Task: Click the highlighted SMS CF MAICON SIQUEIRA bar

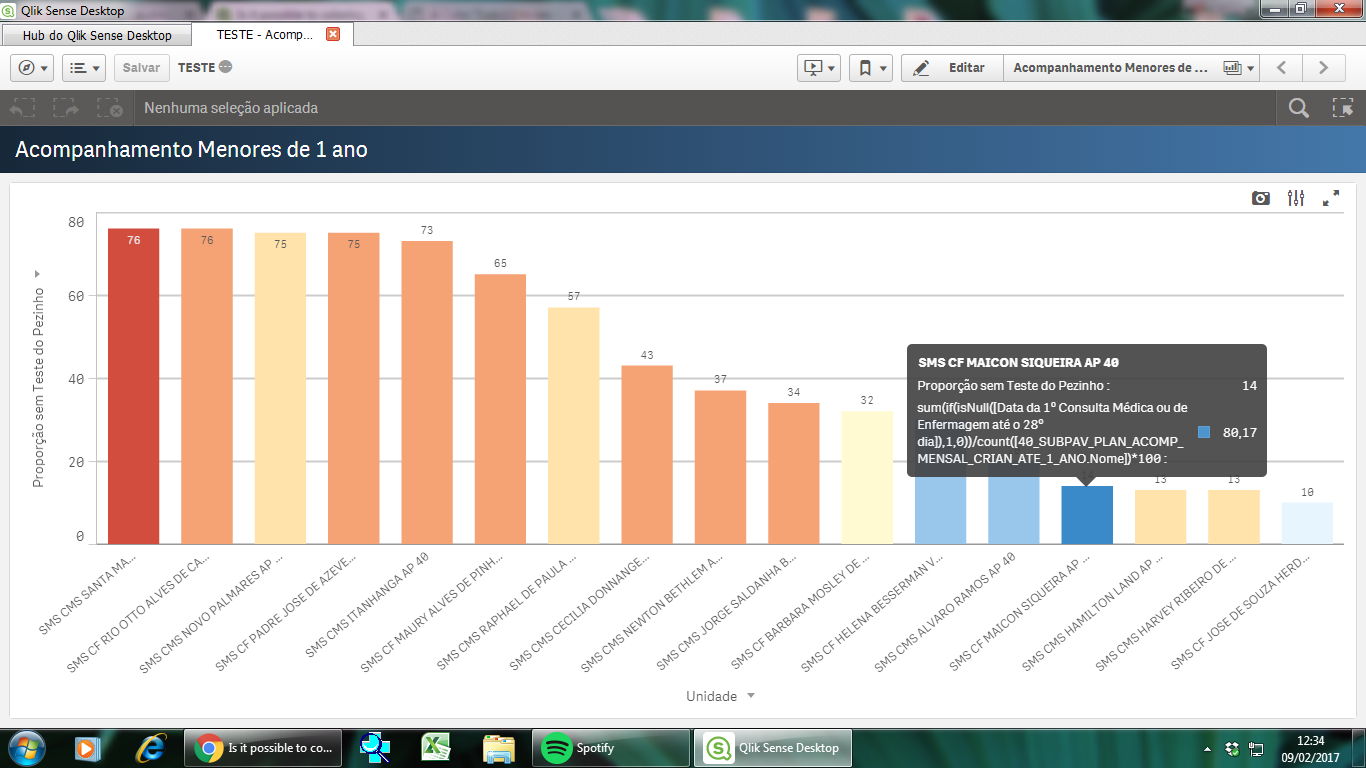Action: tap(1087, 515)
